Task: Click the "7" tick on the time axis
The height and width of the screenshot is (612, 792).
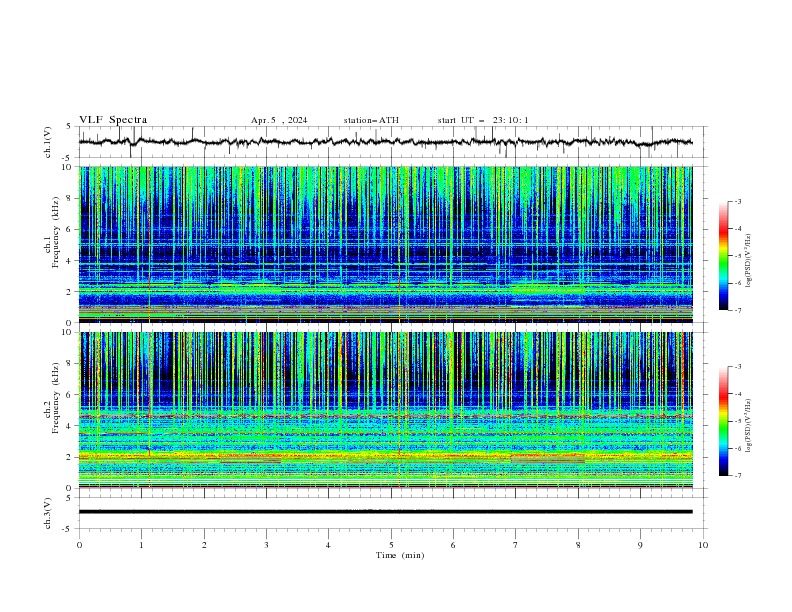Action: [x=516, y=545]
